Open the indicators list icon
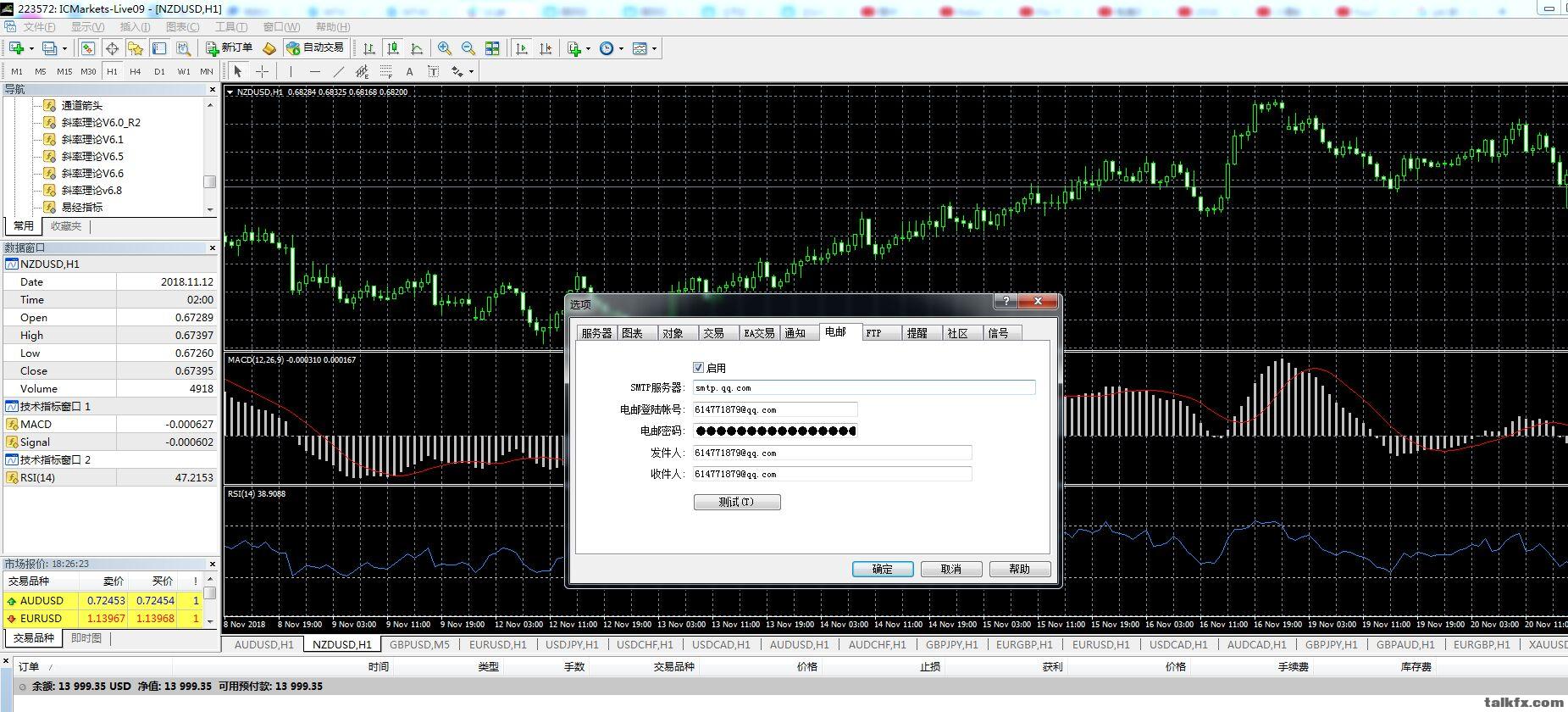The image size is (1568, 712). pos(574,48)
